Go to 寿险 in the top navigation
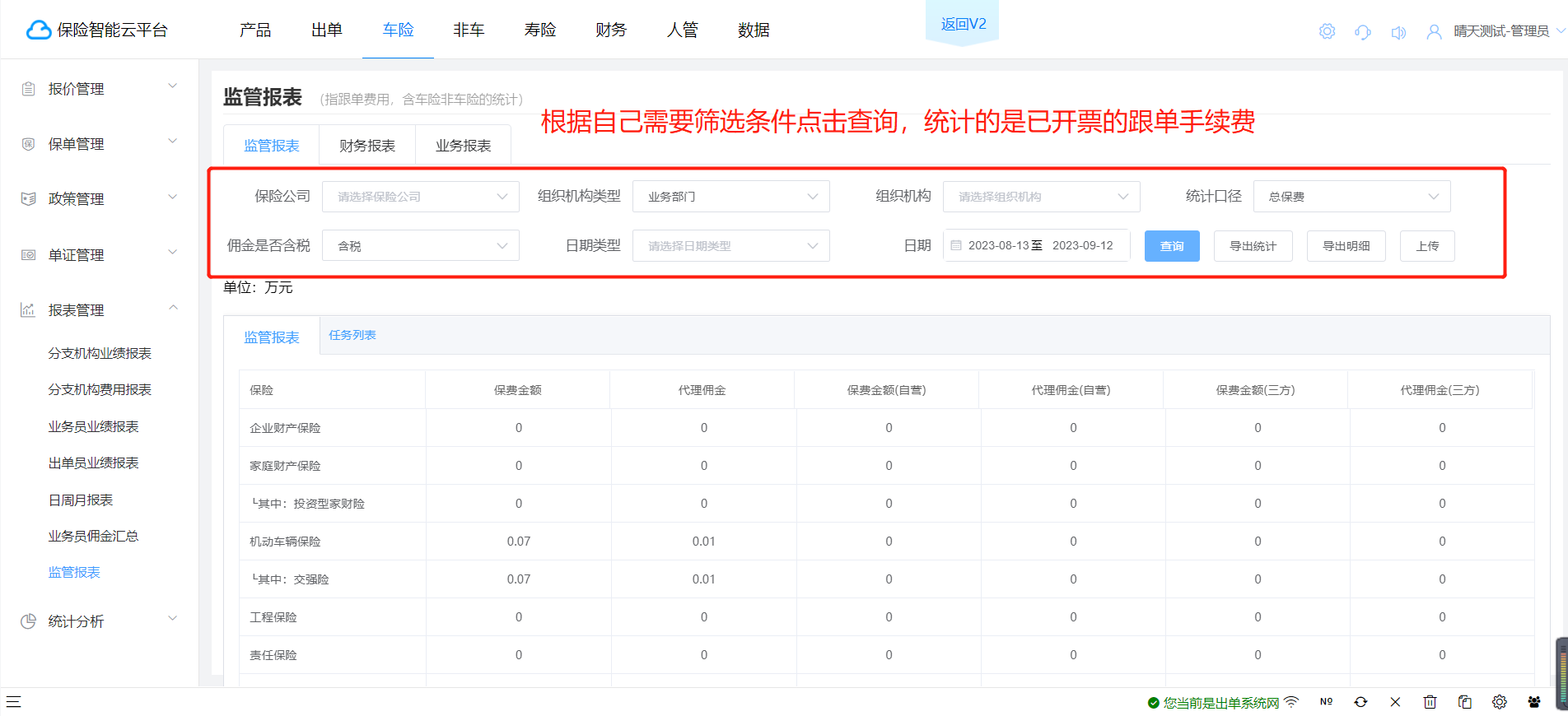This screenshot has height=716, width=1568. [x=540, y=30]
